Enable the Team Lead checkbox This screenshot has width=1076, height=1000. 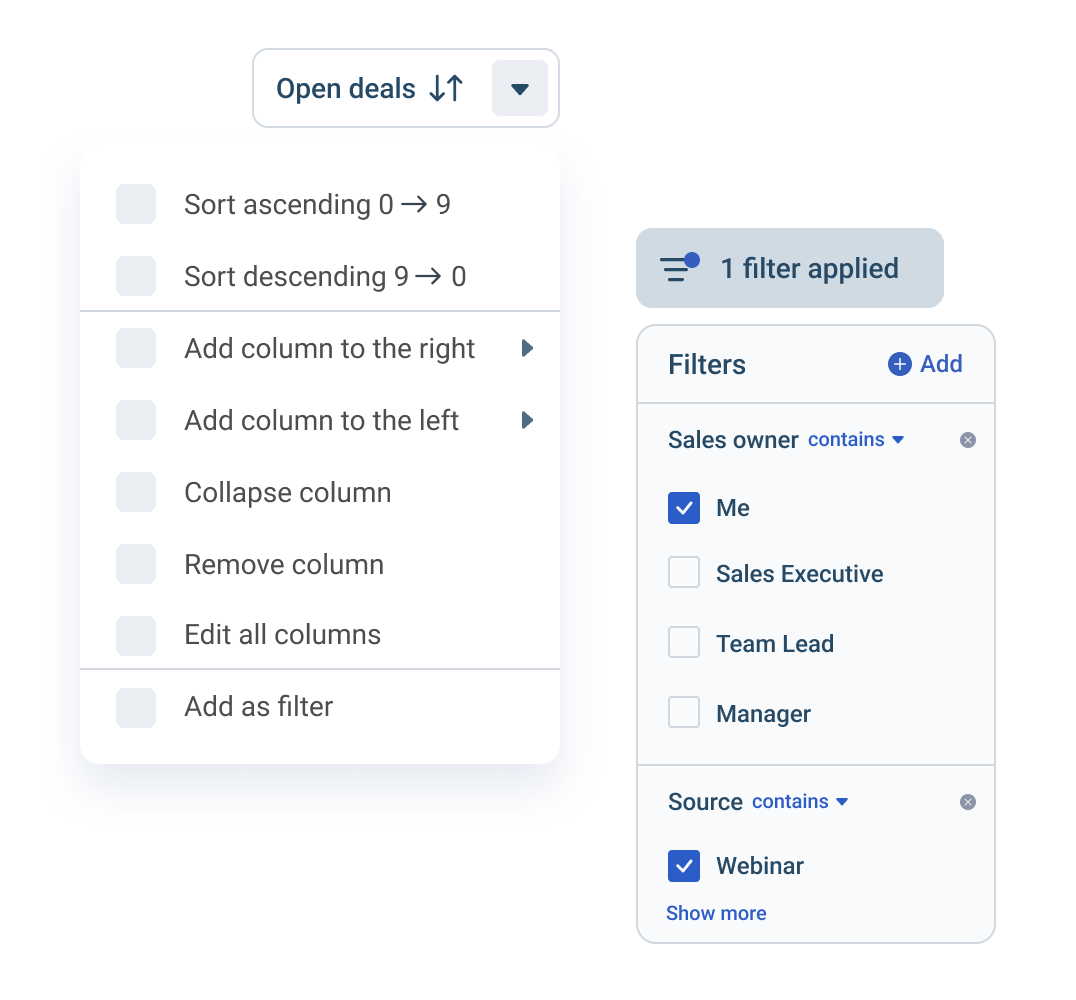pyautogui.click(x=684, y=643)
